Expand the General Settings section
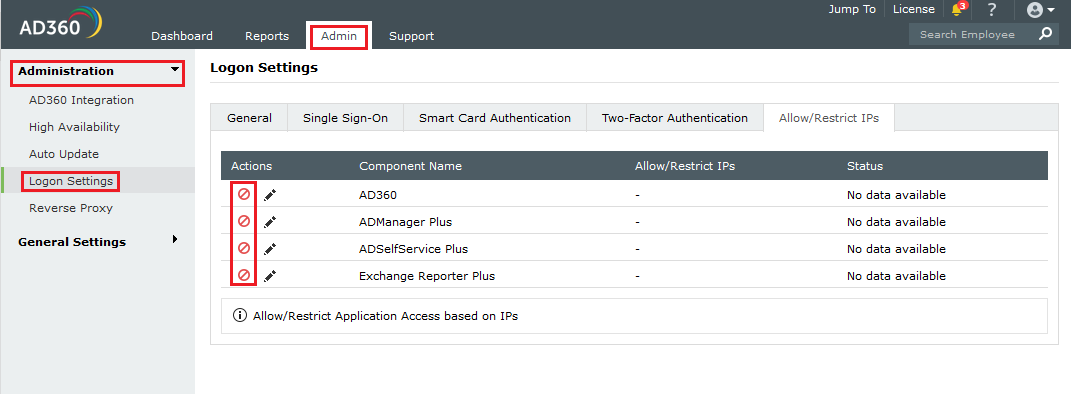This screenshot has height=394, width=1071. [175, 239]
